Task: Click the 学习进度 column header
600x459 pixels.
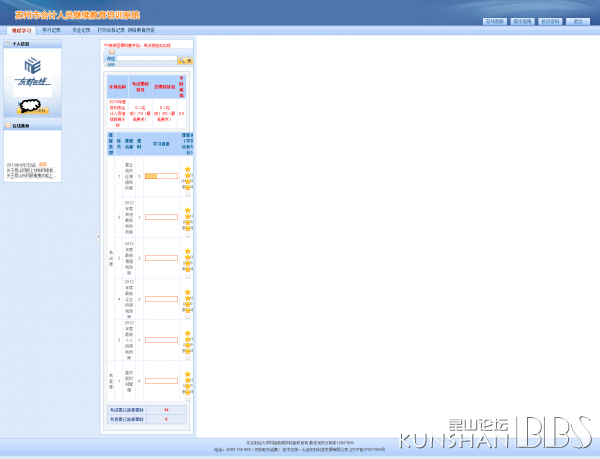Action: 161,144
